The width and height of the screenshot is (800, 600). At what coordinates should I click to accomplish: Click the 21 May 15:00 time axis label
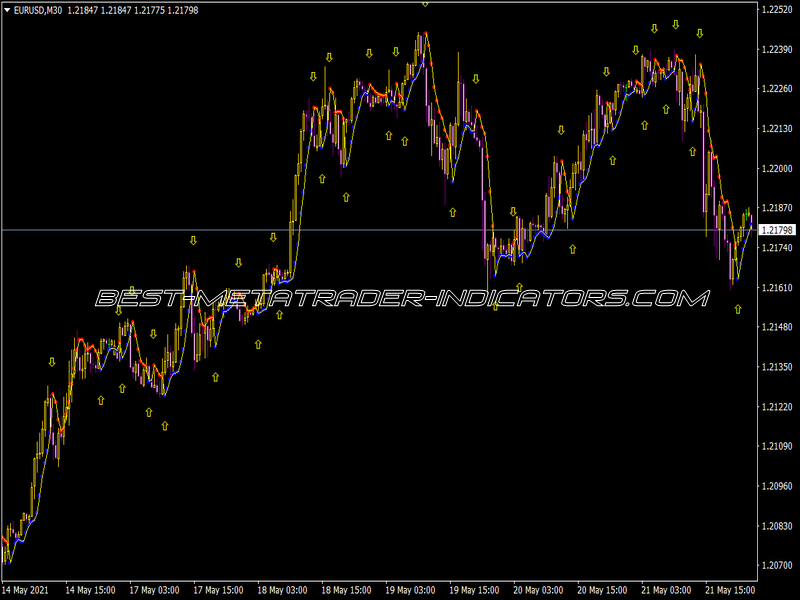click(730, 590)
